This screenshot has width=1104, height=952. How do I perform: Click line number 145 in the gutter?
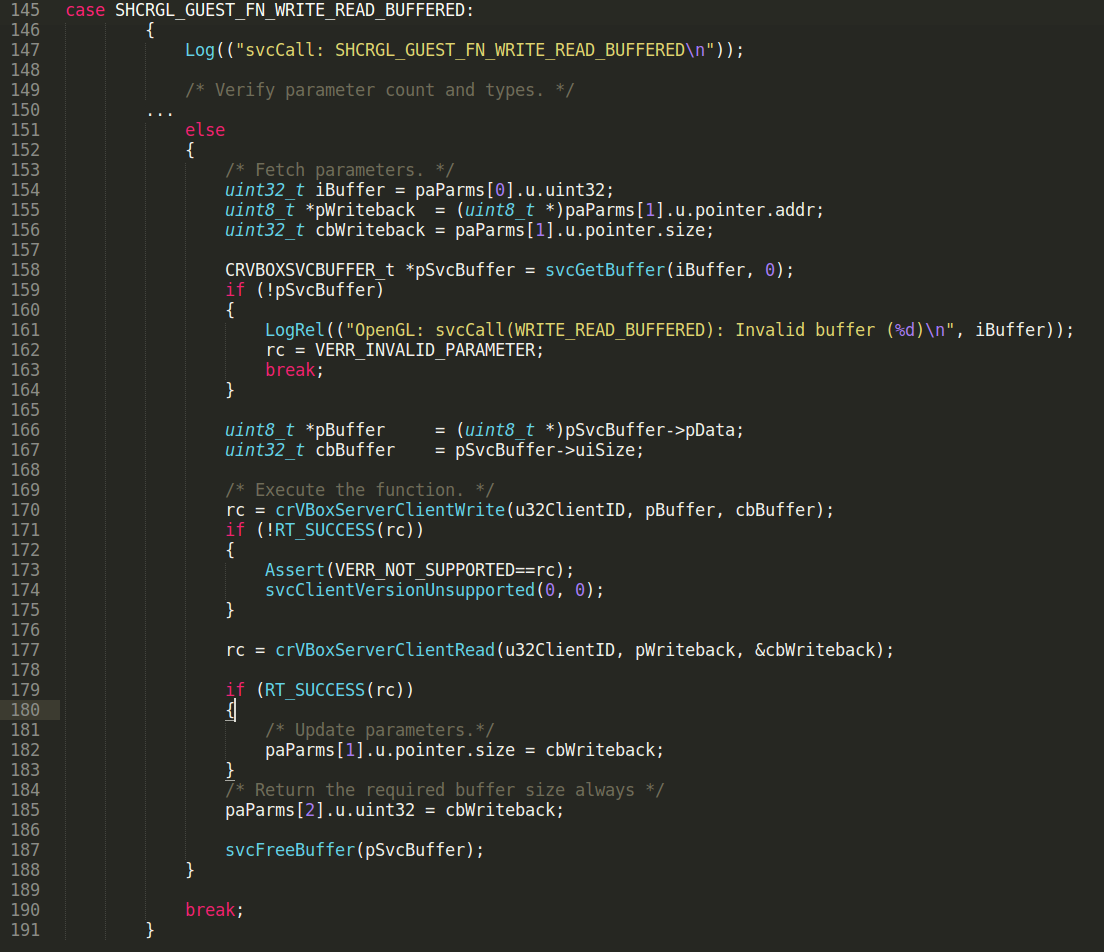click(25, 10)
